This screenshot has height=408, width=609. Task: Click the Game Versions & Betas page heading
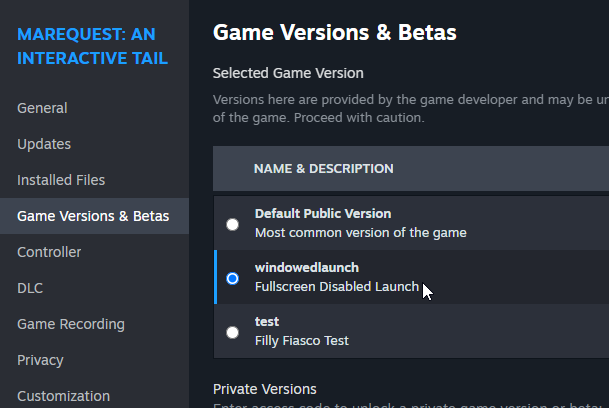334,33
